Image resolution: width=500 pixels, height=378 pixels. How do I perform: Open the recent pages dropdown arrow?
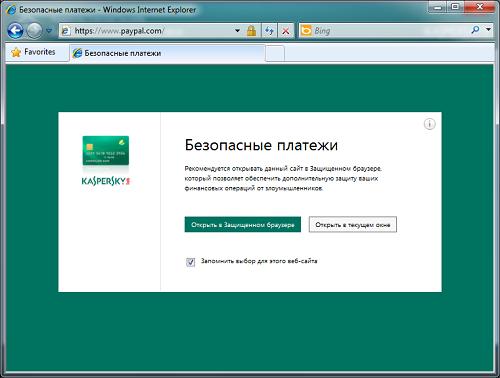49,31
